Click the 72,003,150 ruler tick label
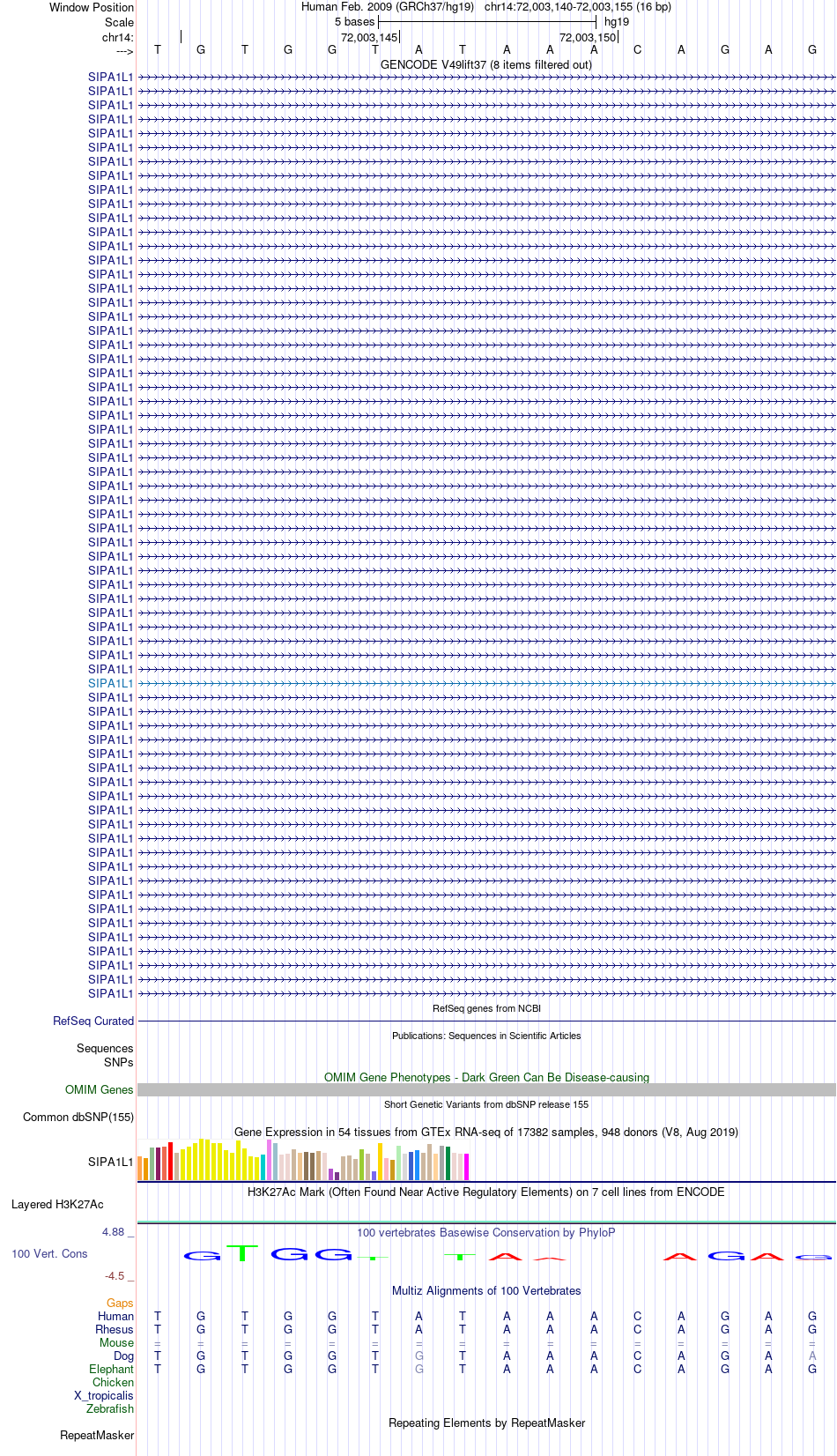Screen dimensions: 837x1456 point(588,37)
